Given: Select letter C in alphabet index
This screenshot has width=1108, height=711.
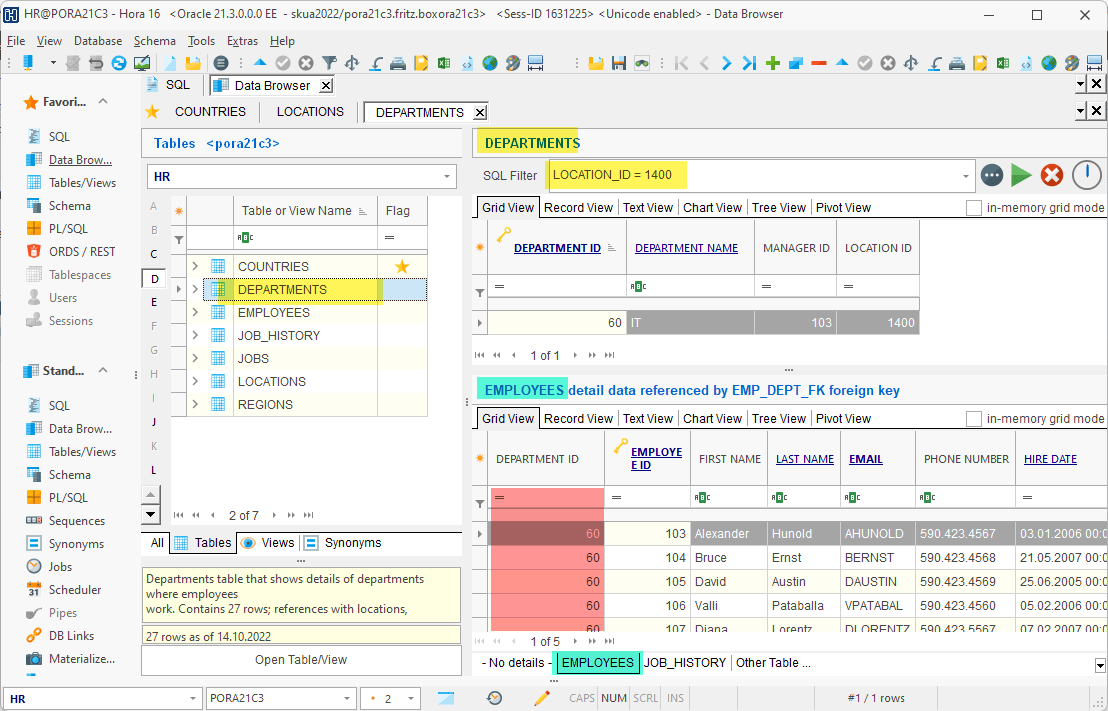Looking at the screenshot, I should click(x=153, y=254).
